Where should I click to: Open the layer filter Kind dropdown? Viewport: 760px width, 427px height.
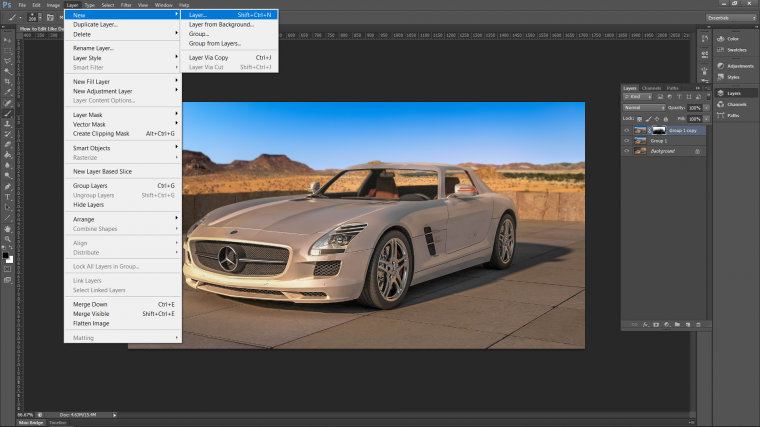click(x=637, y=97)
